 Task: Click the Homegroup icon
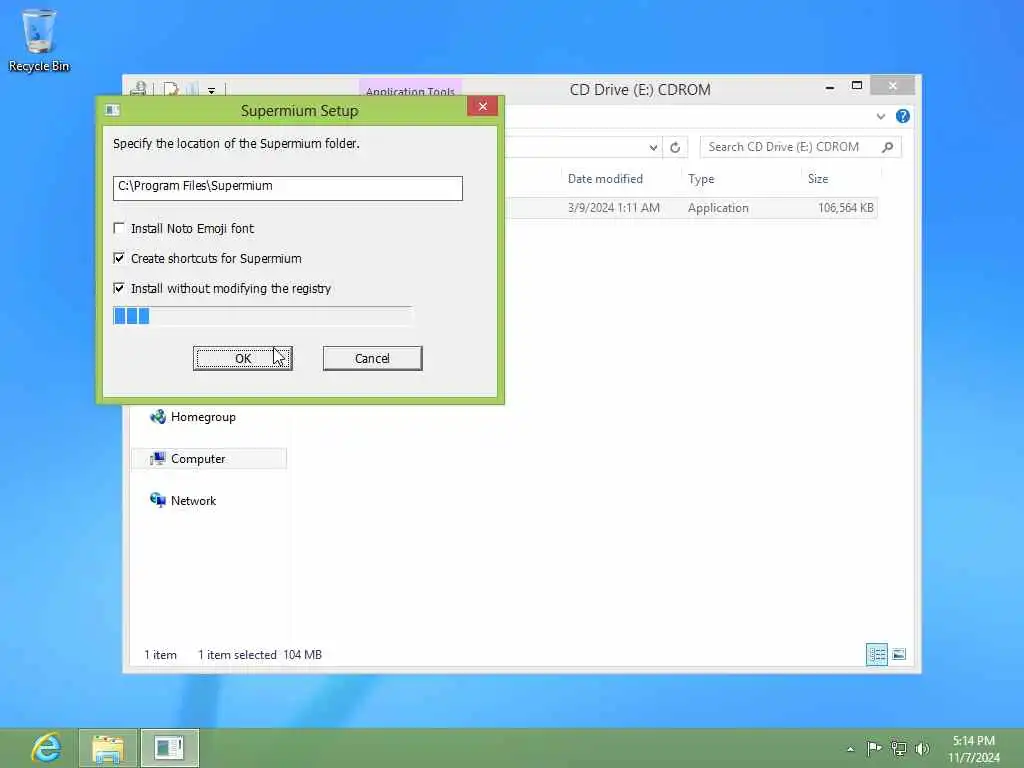tap(157, 417)
